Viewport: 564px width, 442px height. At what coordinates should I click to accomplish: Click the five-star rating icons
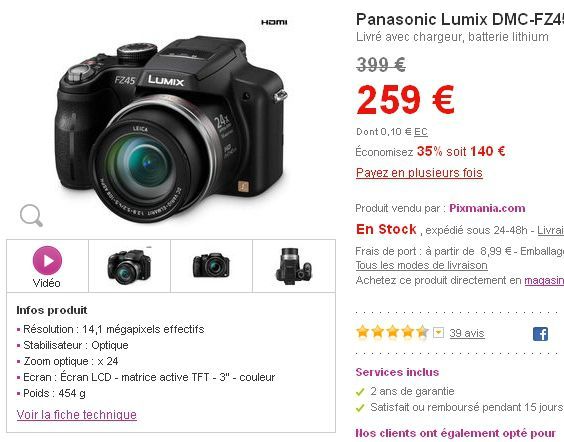pos(392,332)
